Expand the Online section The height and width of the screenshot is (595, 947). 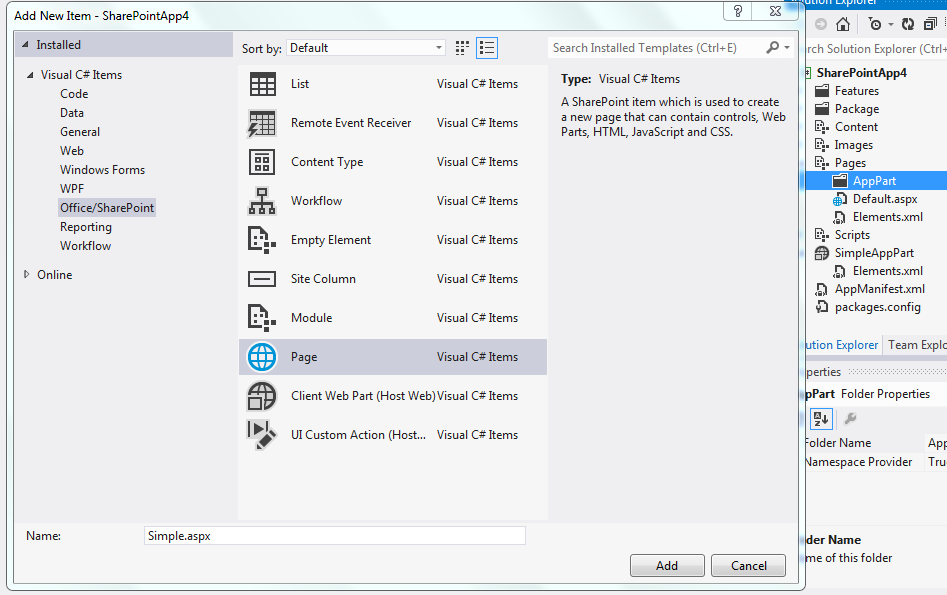pyautogui.click(x=27, y=274)
